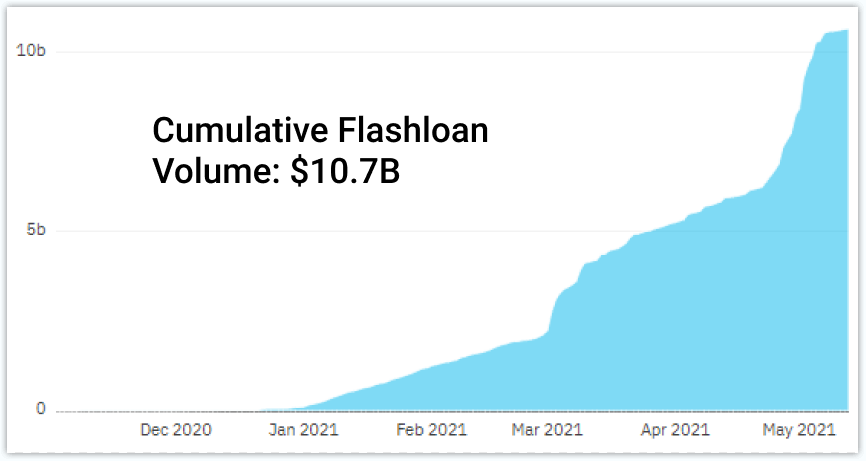Select the Mar 2021 axis label
This screenshot has height=461, width=866.
click(x=547, y=430)
